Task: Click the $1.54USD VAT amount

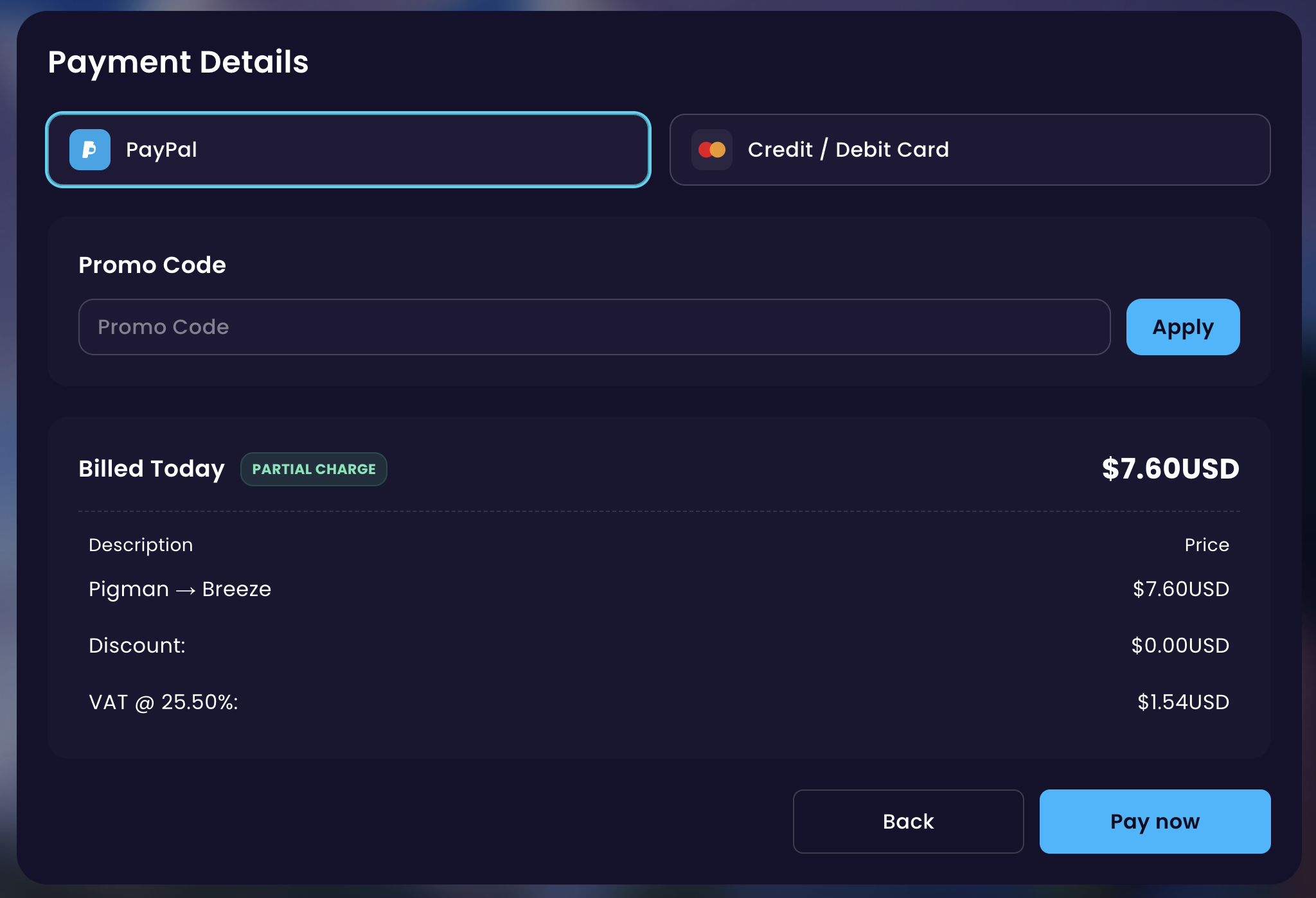Action: [1182, 702]
